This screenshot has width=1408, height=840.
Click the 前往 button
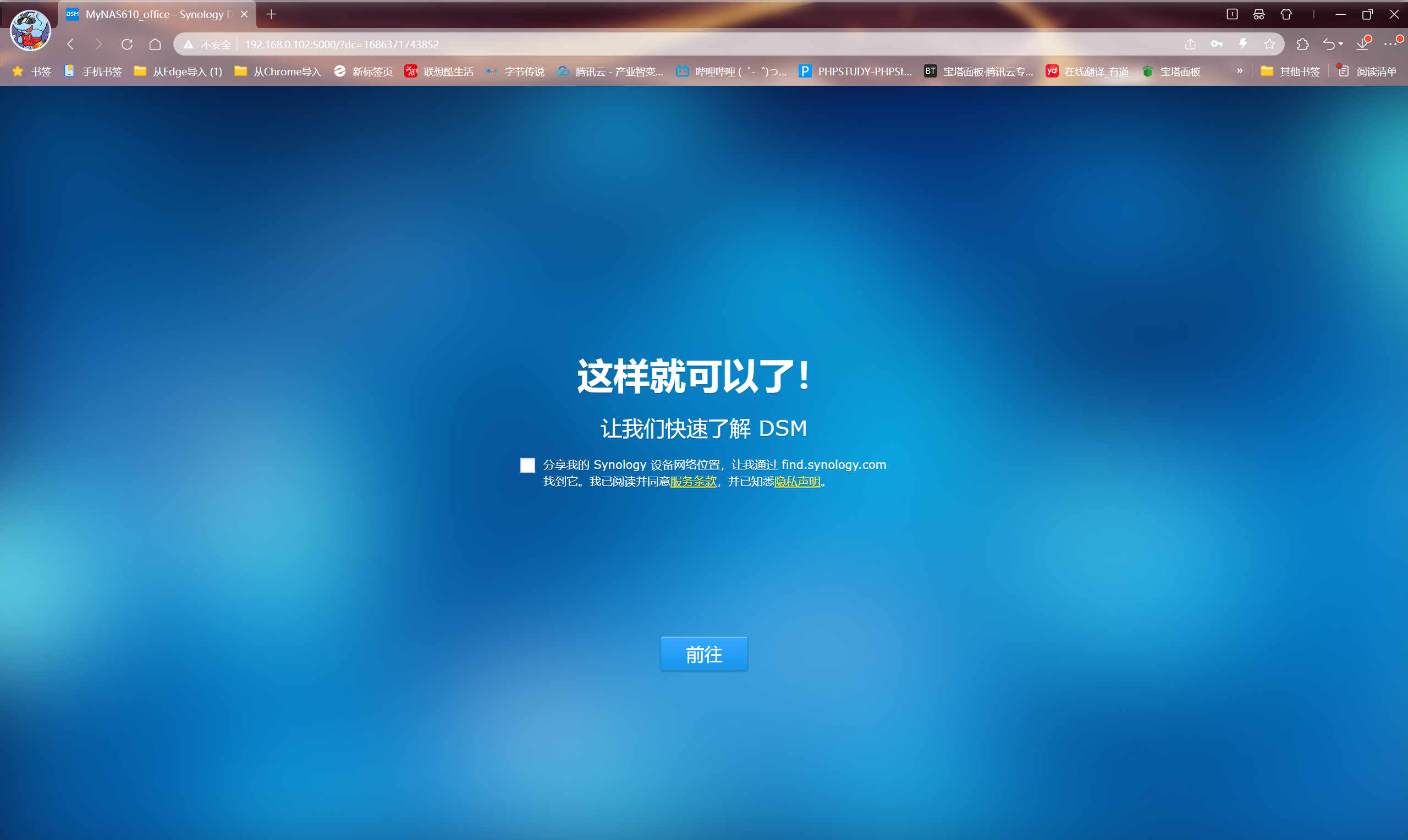coord(703,654)
